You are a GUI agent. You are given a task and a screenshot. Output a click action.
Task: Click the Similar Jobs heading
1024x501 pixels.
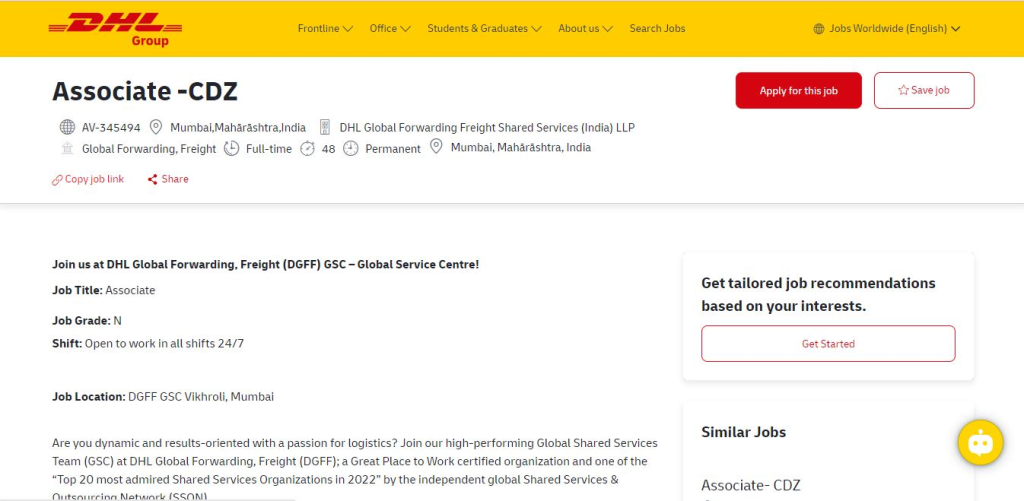coord(744,432)
